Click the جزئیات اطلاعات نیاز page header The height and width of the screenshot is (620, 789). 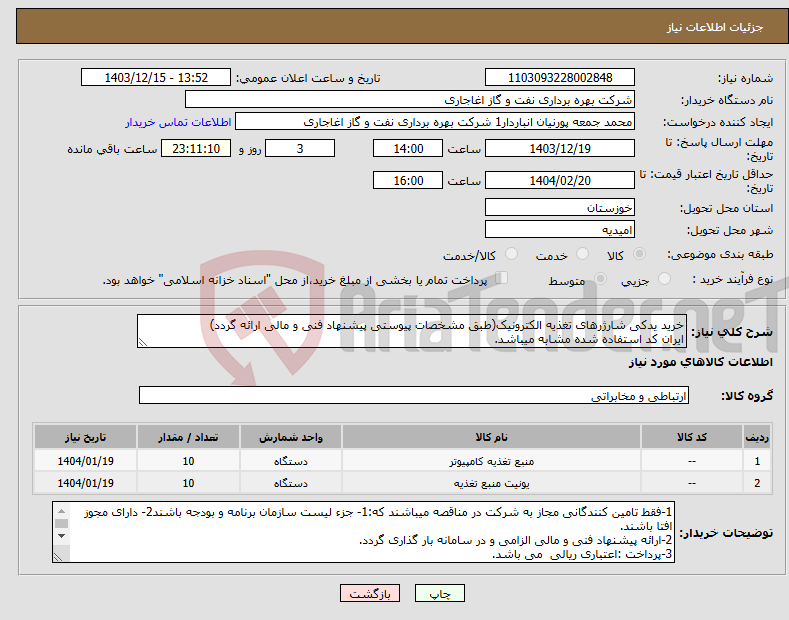click(715, 27)
